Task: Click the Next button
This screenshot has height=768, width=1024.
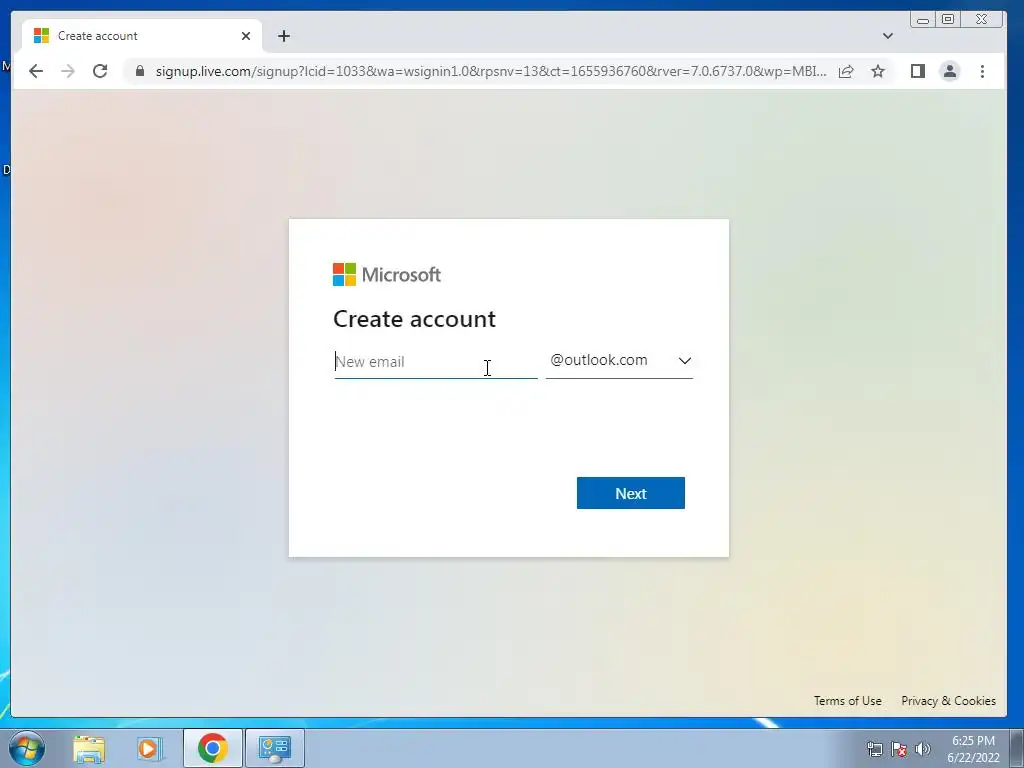Action: pos(630,493)
